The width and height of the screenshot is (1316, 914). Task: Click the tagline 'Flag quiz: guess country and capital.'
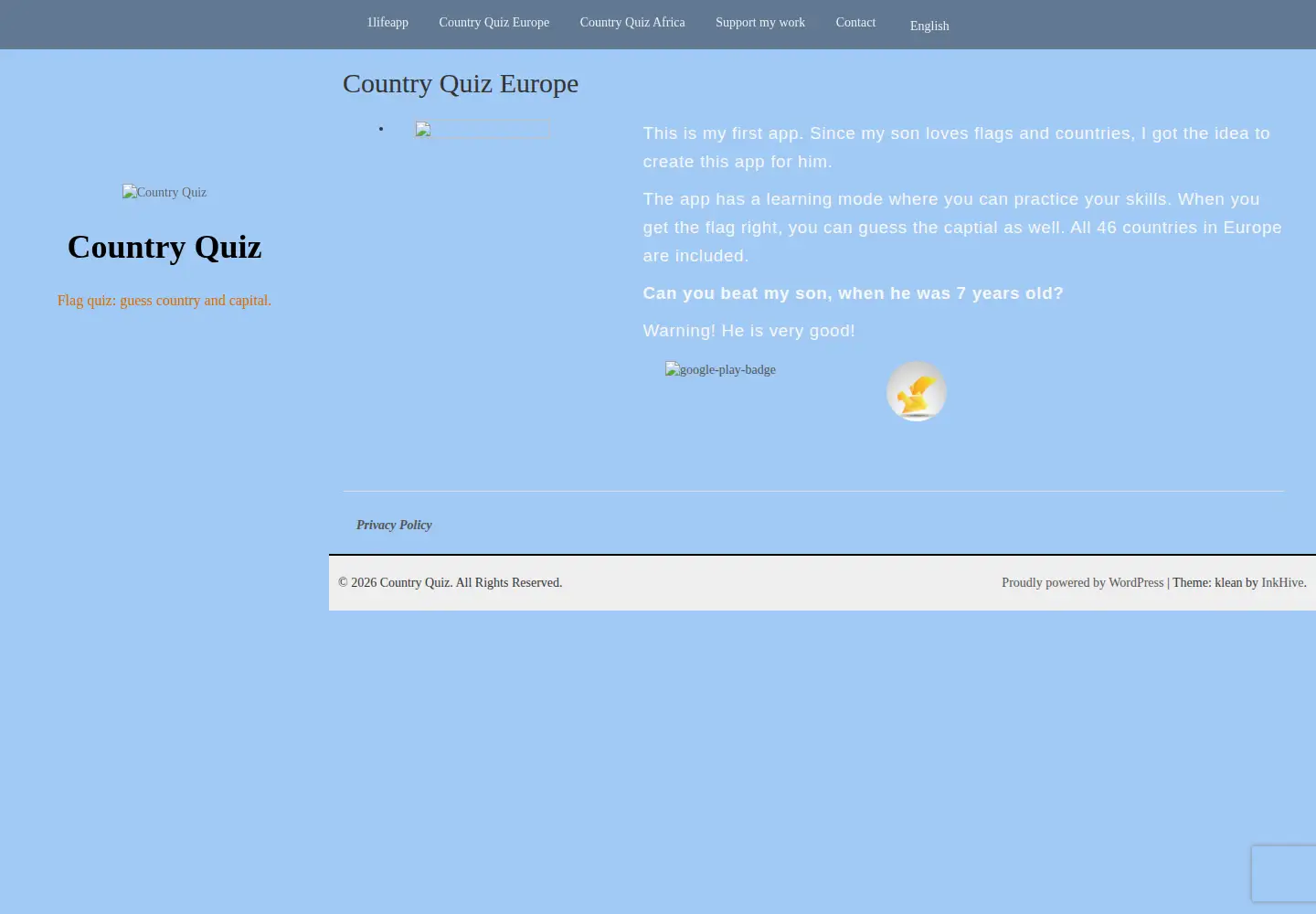[x=164, y=301]
